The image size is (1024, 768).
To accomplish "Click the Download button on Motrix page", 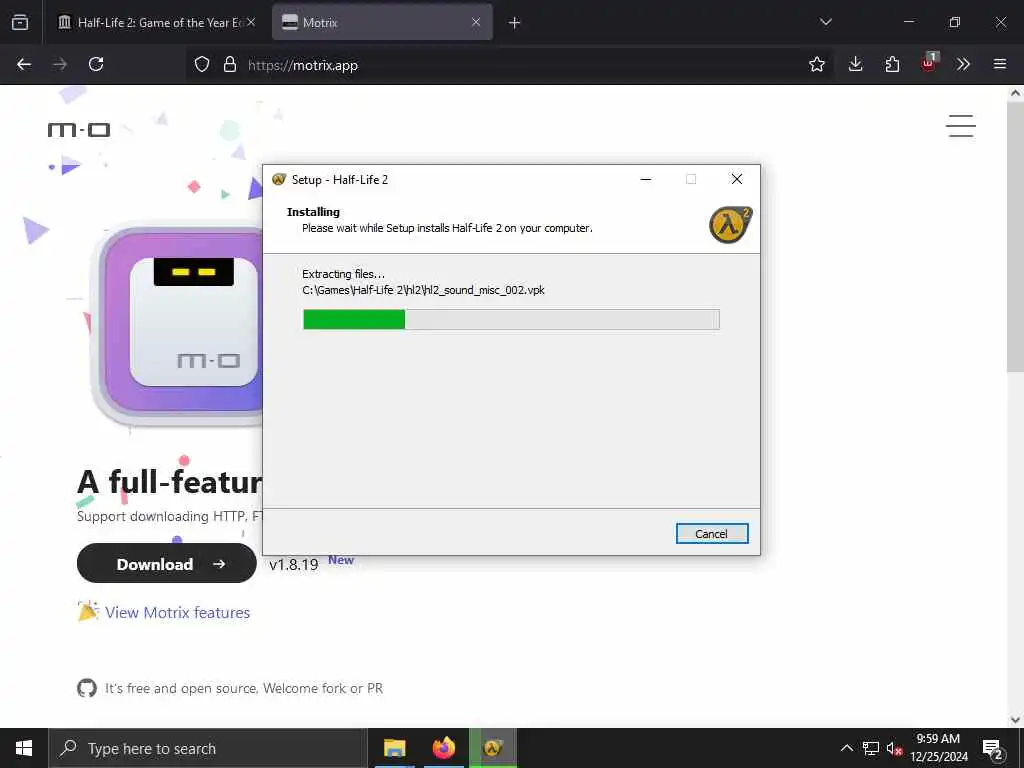I will pos(167,564).
